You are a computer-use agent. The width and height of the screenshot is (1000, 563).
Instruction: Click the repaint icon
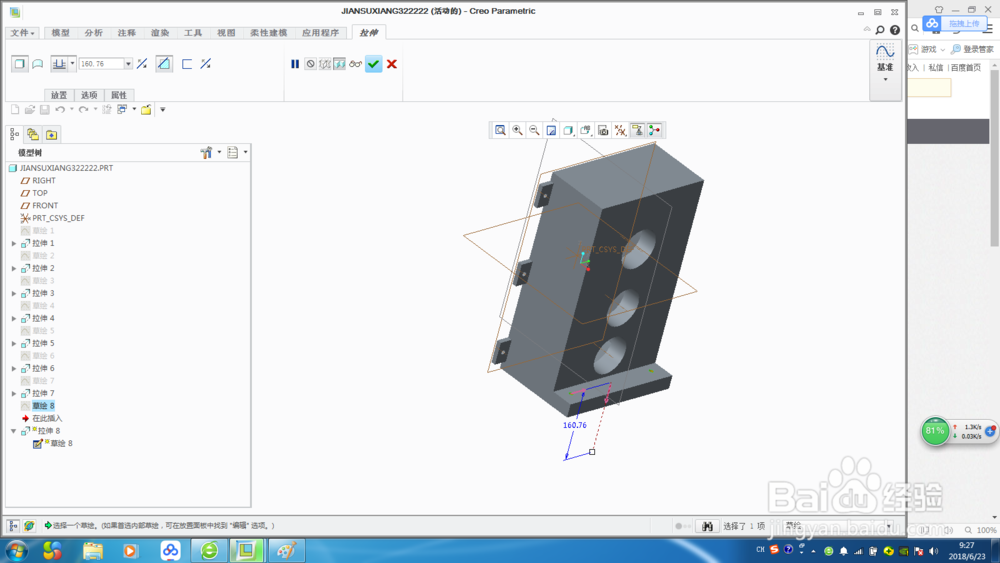551,130
